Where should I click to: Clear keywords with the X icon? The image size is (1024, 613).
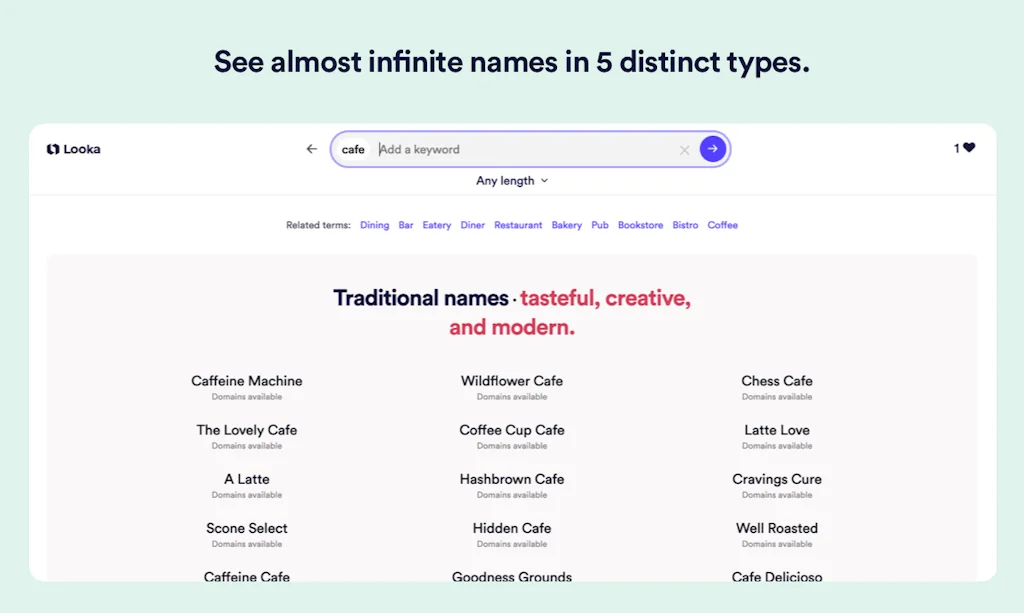pos(685,150)
